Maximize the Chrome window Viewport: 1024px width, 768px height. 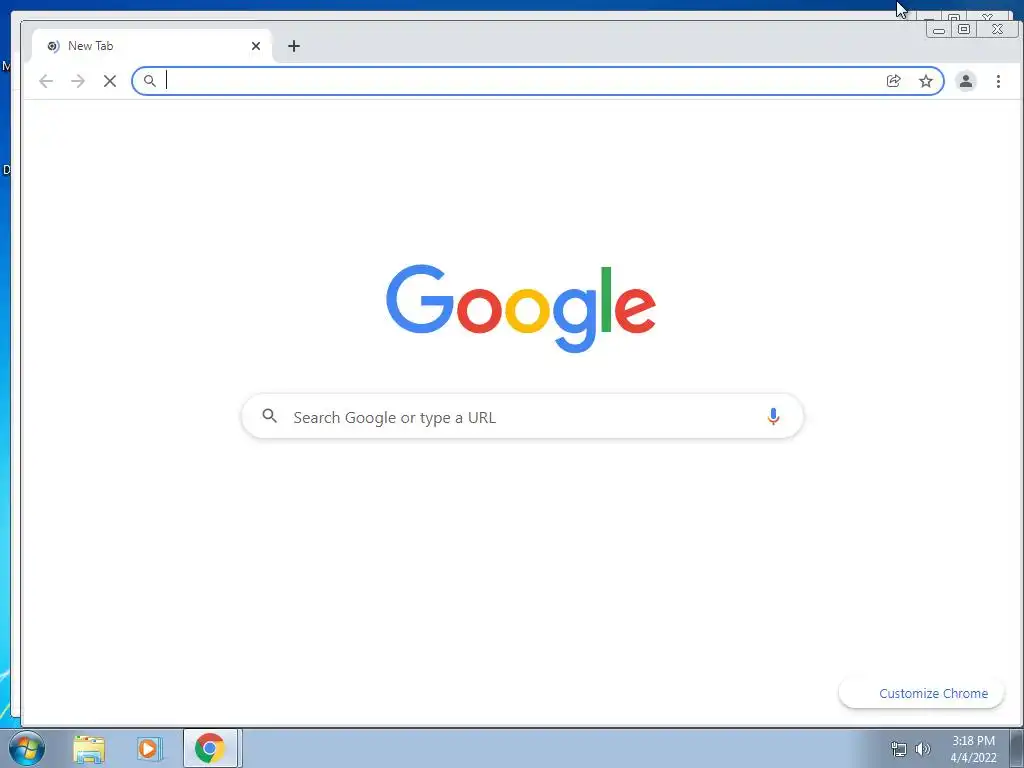coord(963,30)
